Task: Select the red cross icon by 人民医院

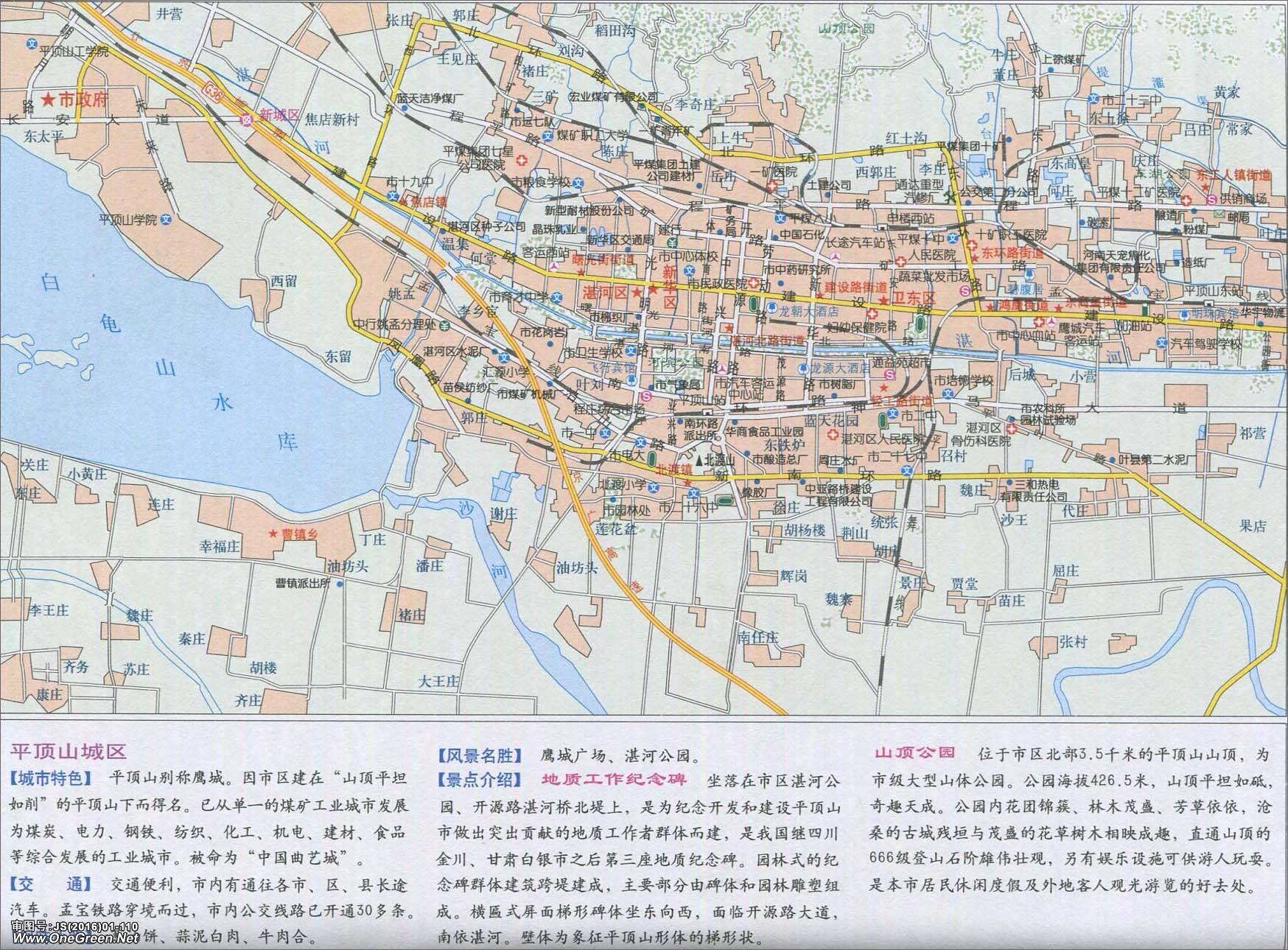Action: point(900,261)
